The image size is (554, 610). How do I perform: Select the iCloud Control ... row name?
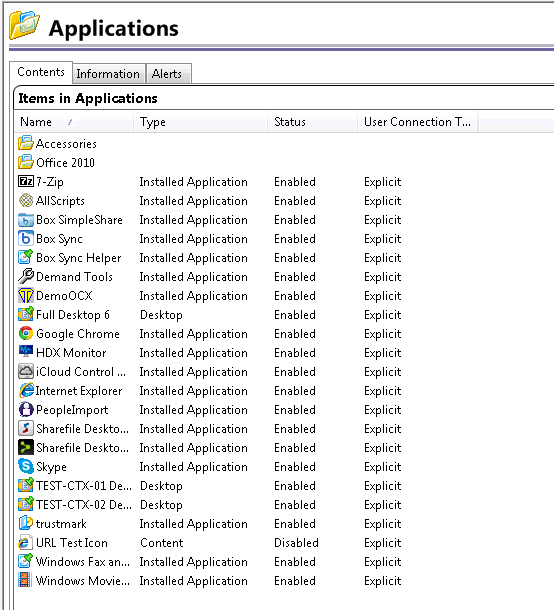coord(81,372)
